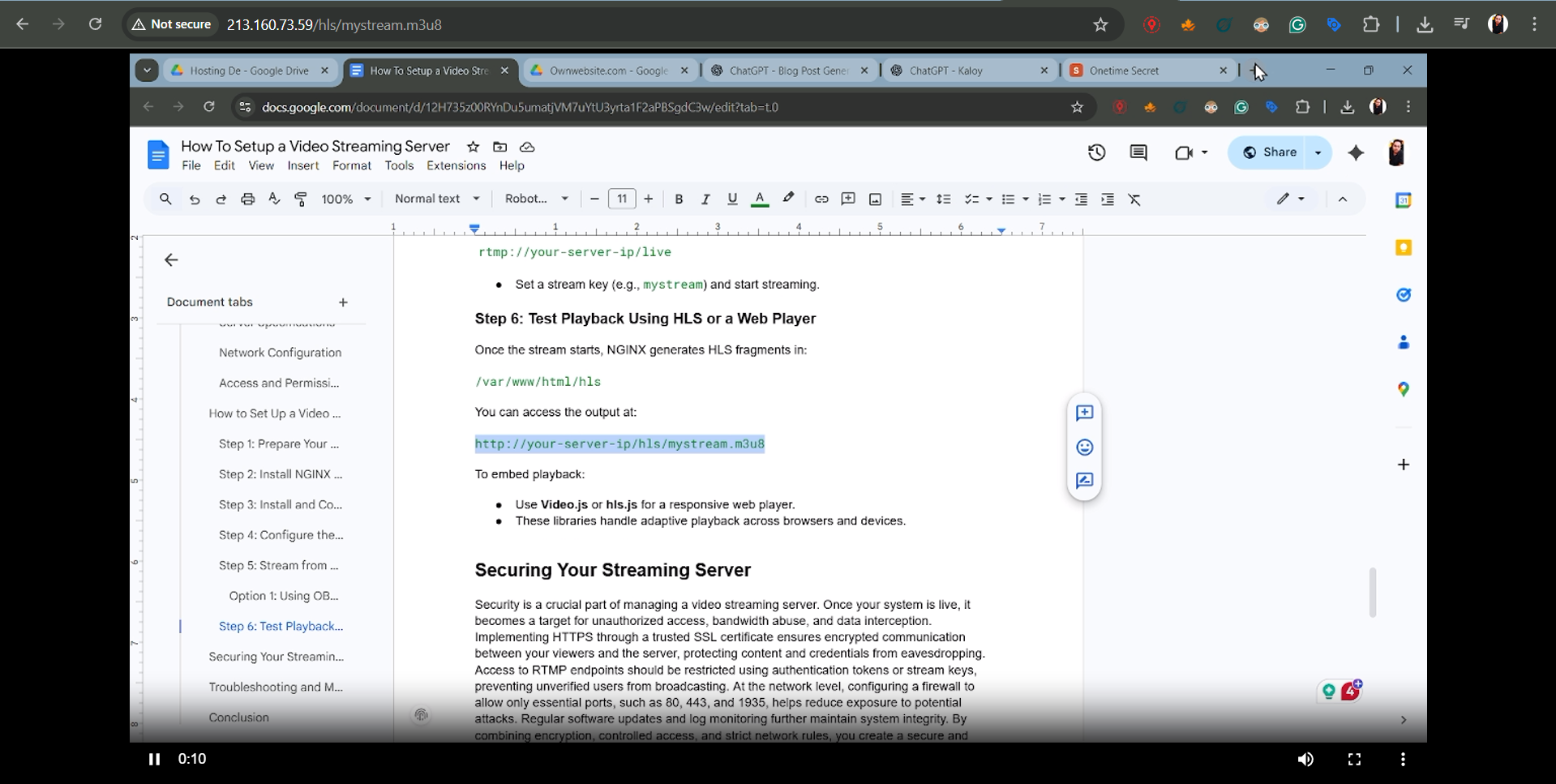Select the Paint format tool

(x=301, y=199)
